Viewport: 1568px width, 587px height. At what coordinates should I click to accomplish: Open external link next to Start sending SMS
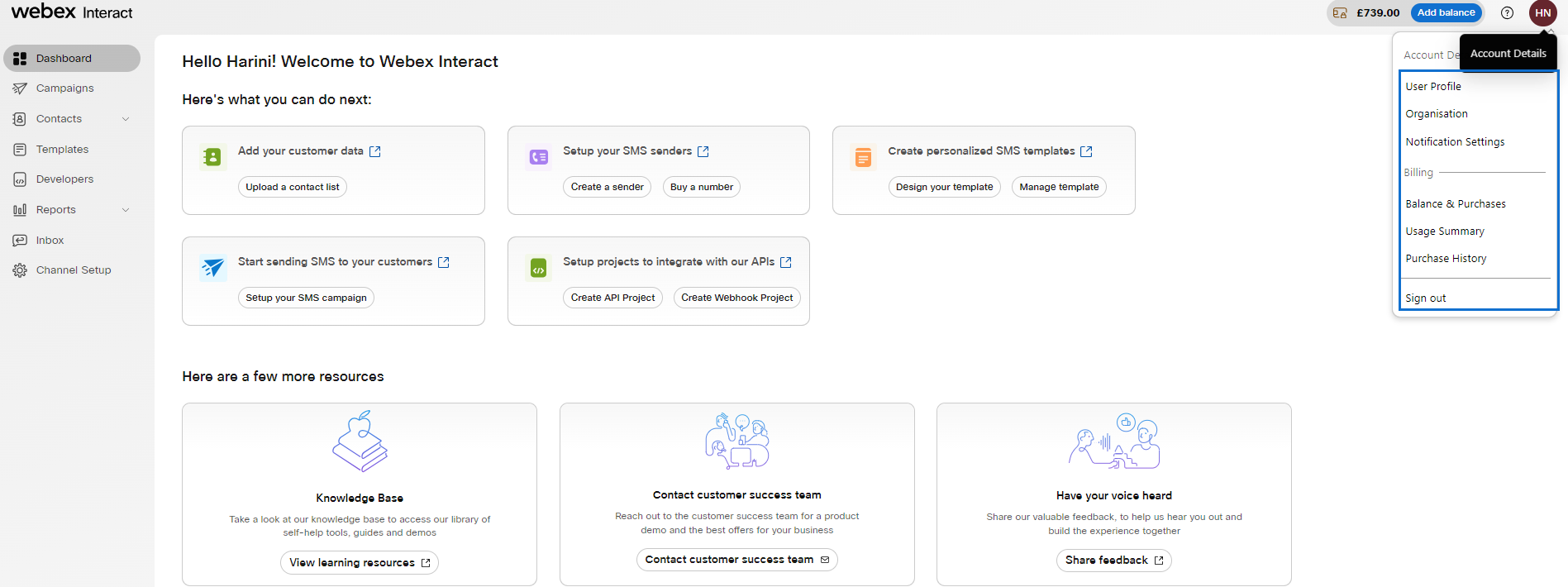tap(444, 262)
